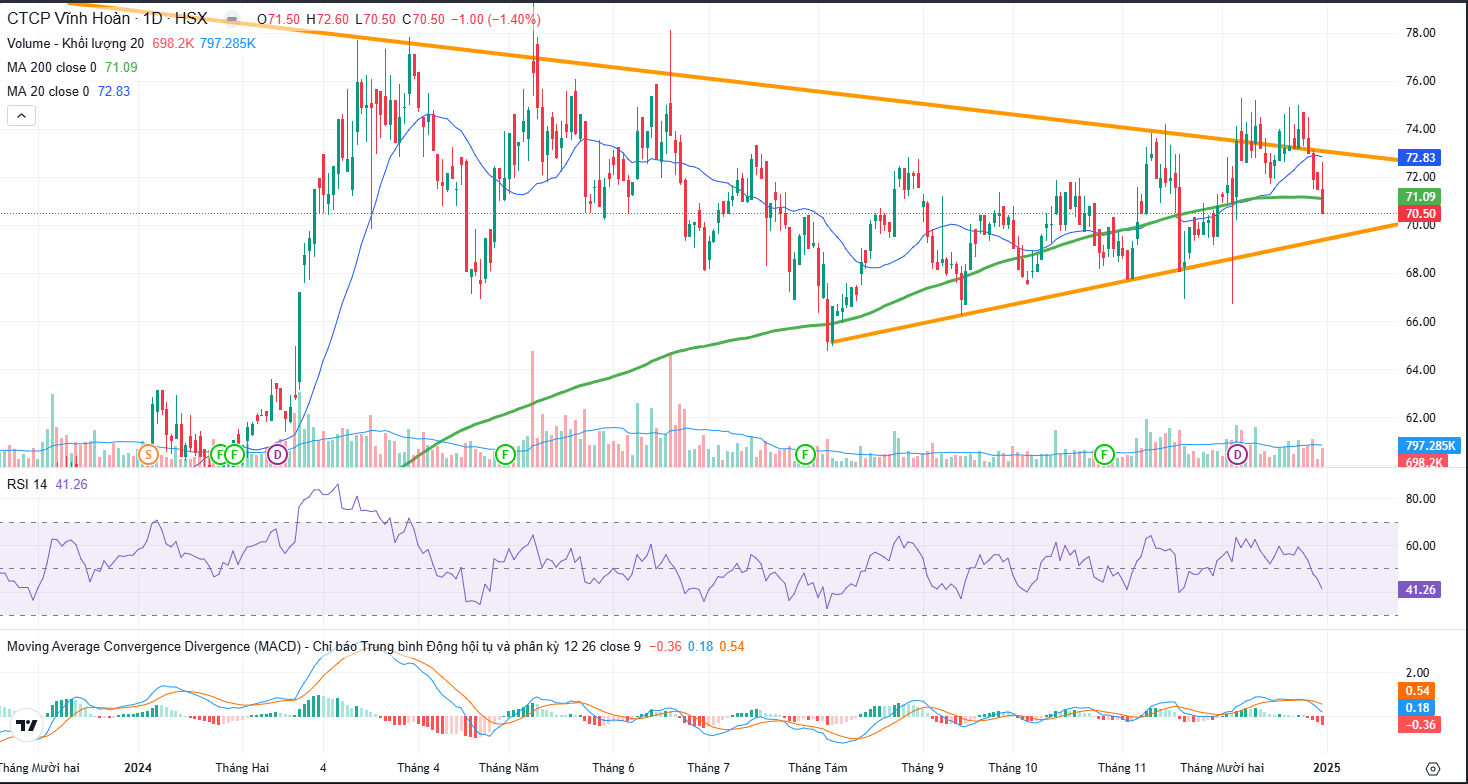Click the red -0.36 histogram axis label
The image size is (1468, 784).
[1421, 725]
